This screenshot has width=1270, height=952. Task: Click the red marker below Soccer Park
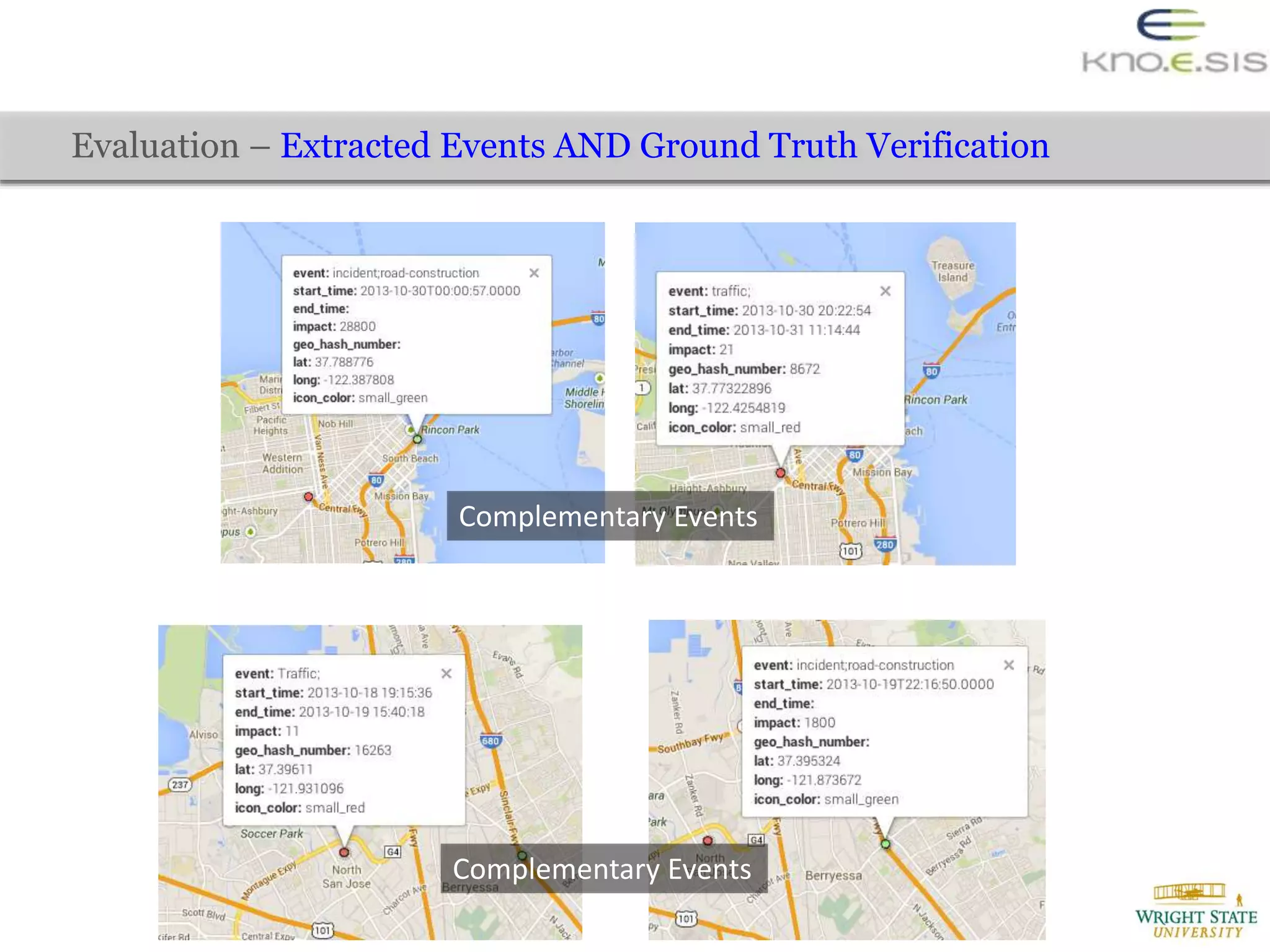tap(344, 852)
